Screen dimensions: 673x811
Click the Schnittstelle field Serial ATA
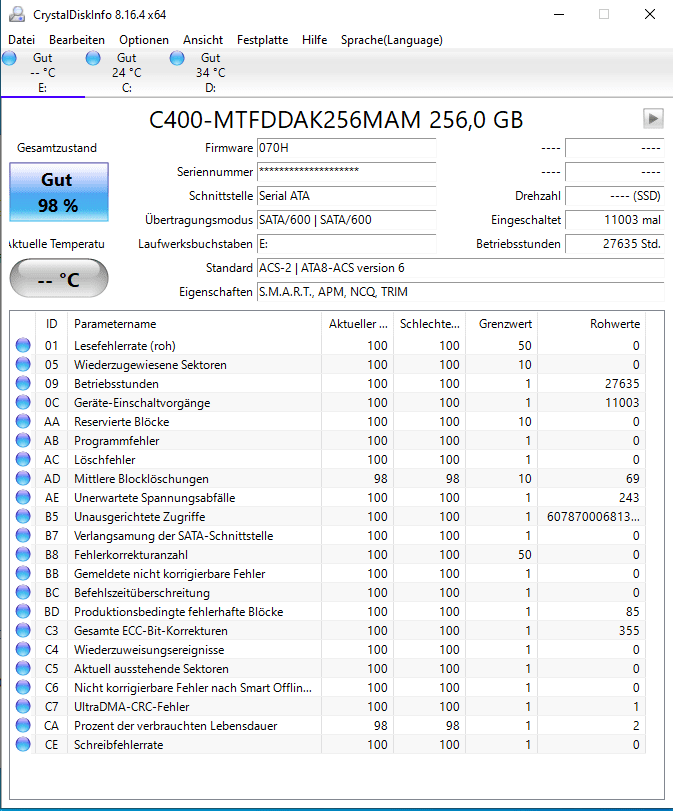[x=347, y=196]
